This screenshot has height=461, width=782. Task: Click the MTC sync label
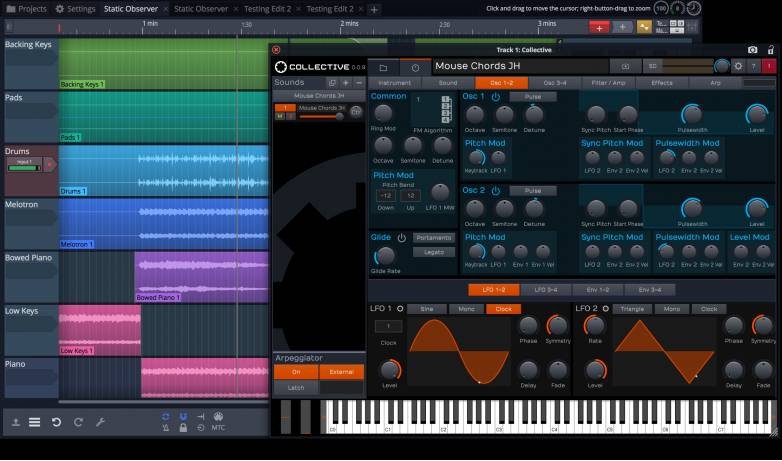pos(218,428)
